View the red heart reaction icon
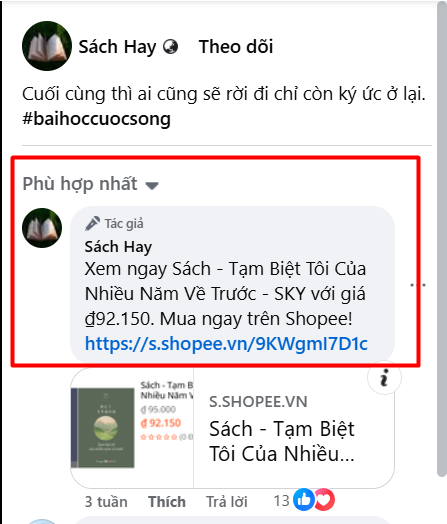This screenshot has width=447, height=524. click(x=324, y=500)
